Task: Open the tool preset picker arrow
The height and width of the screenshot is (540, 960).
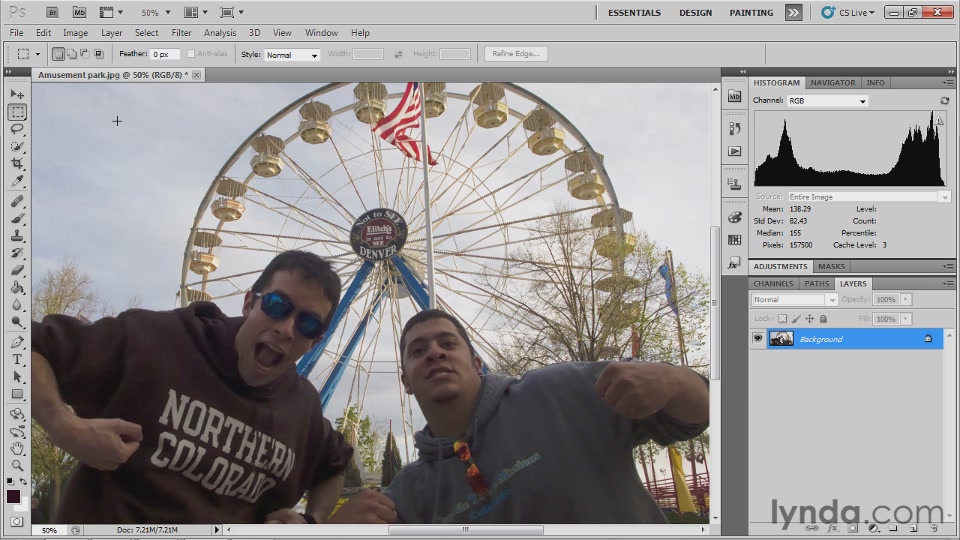Action: coord(38,54)
